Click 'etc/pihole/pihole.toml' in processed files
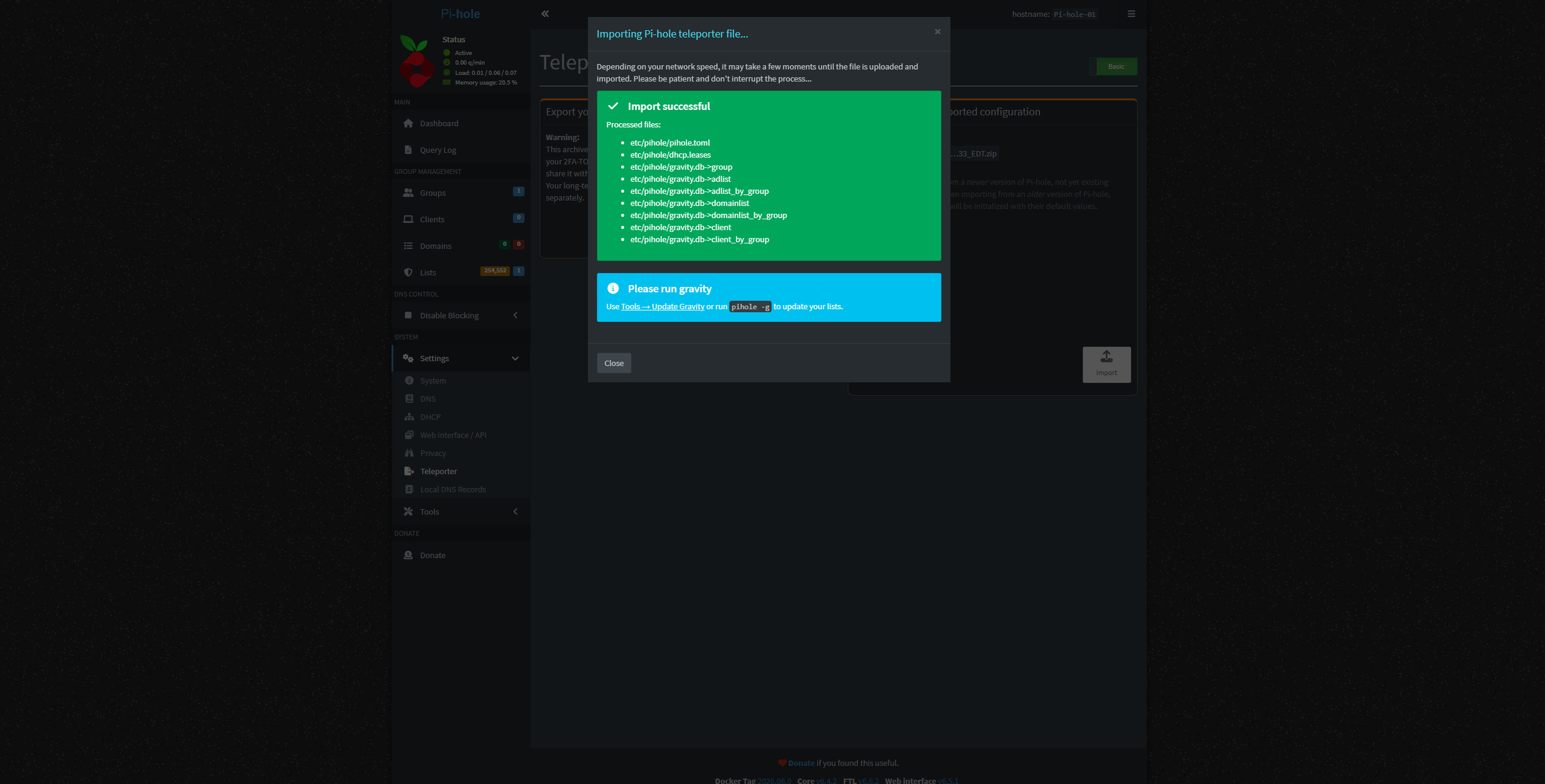This screenshot has height=784, width=1545. click(x=670, y=143)
